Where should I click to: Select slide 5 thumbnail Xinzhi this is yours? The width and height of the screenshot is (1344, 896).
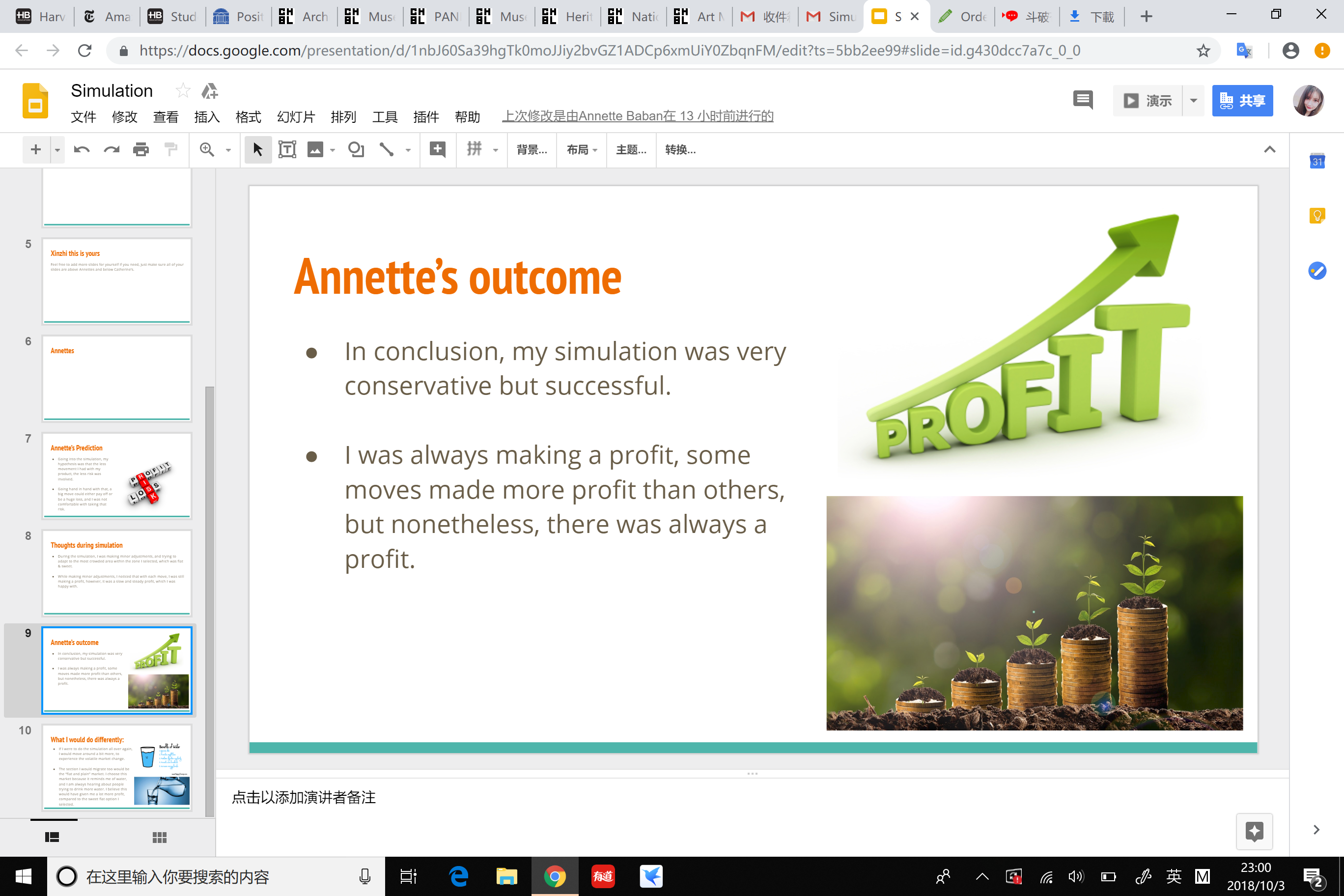coord(116,281)
